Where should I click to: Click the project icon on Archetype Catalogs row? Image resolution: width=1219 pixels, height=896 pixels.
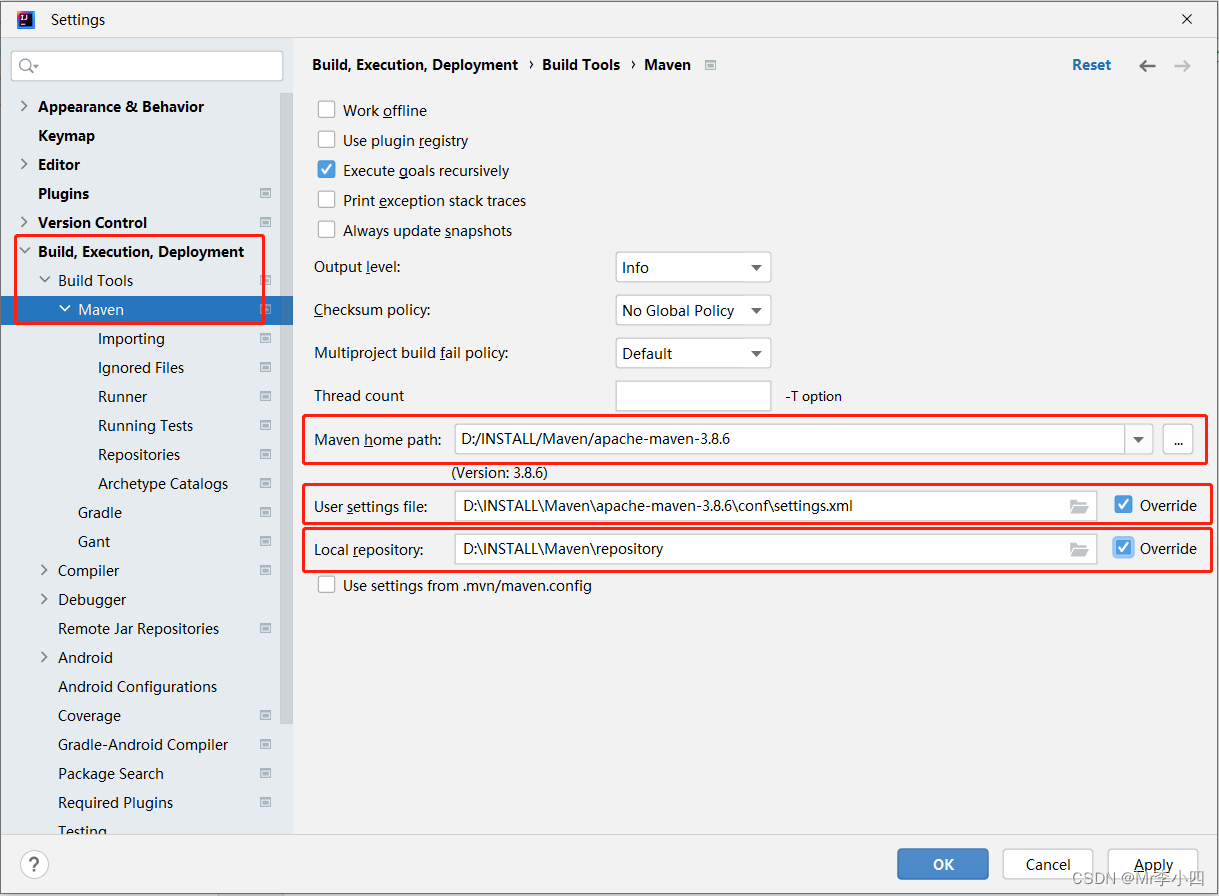[x=265, y=483]
